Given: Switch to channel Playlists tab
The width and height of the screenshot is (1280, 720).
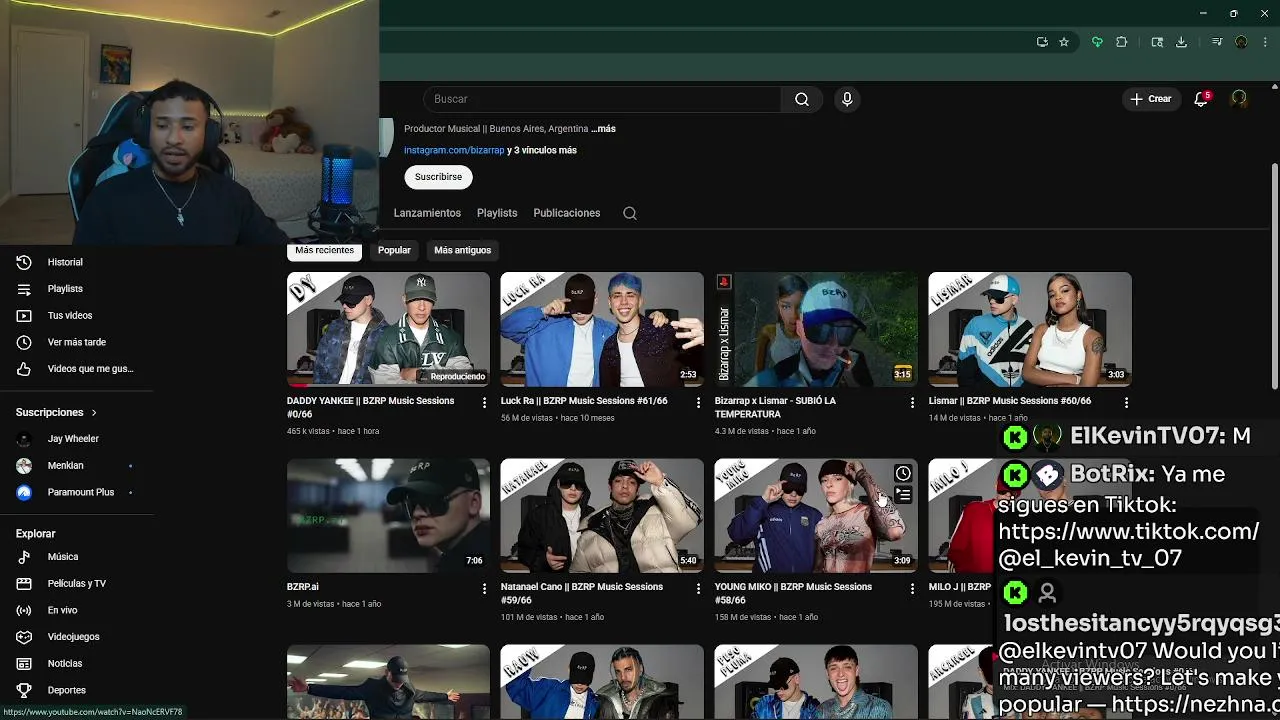Looking at the screenshot, I should pos(497,213).
